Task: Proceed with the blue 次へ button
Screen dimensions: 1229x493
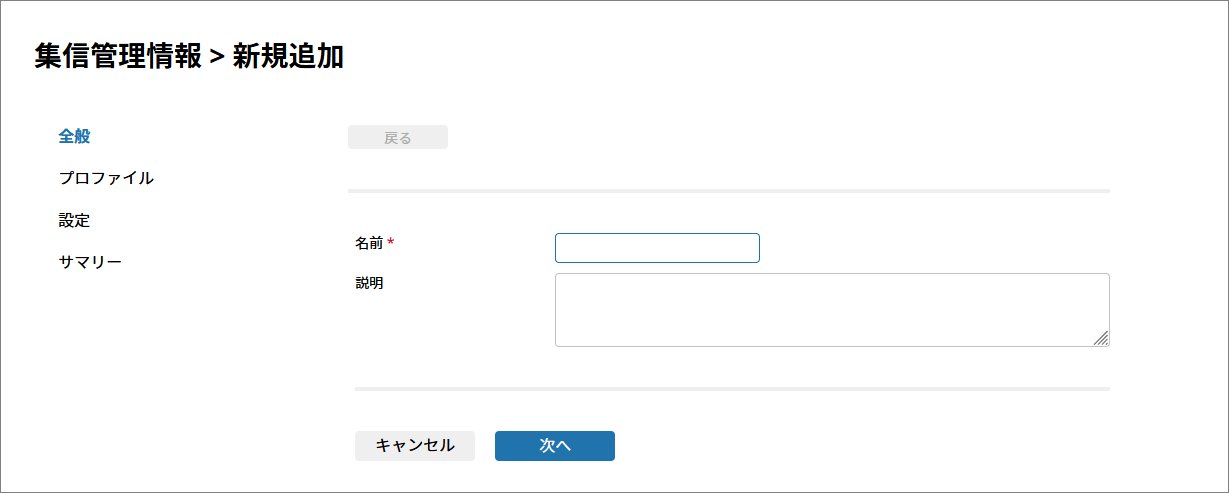Action: point(554,446)
